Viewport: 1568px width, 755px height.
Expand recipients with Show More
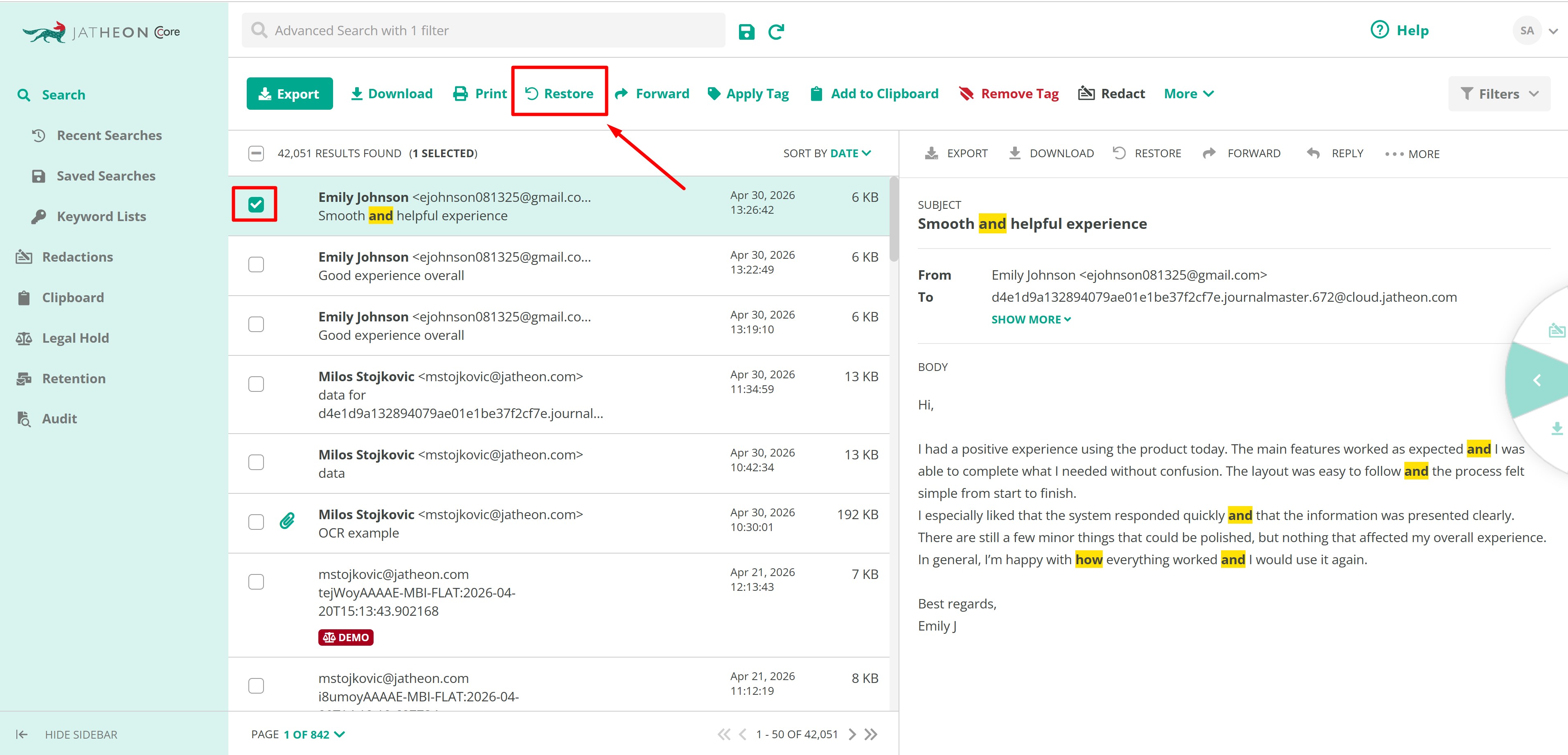tap(1031, 320)
